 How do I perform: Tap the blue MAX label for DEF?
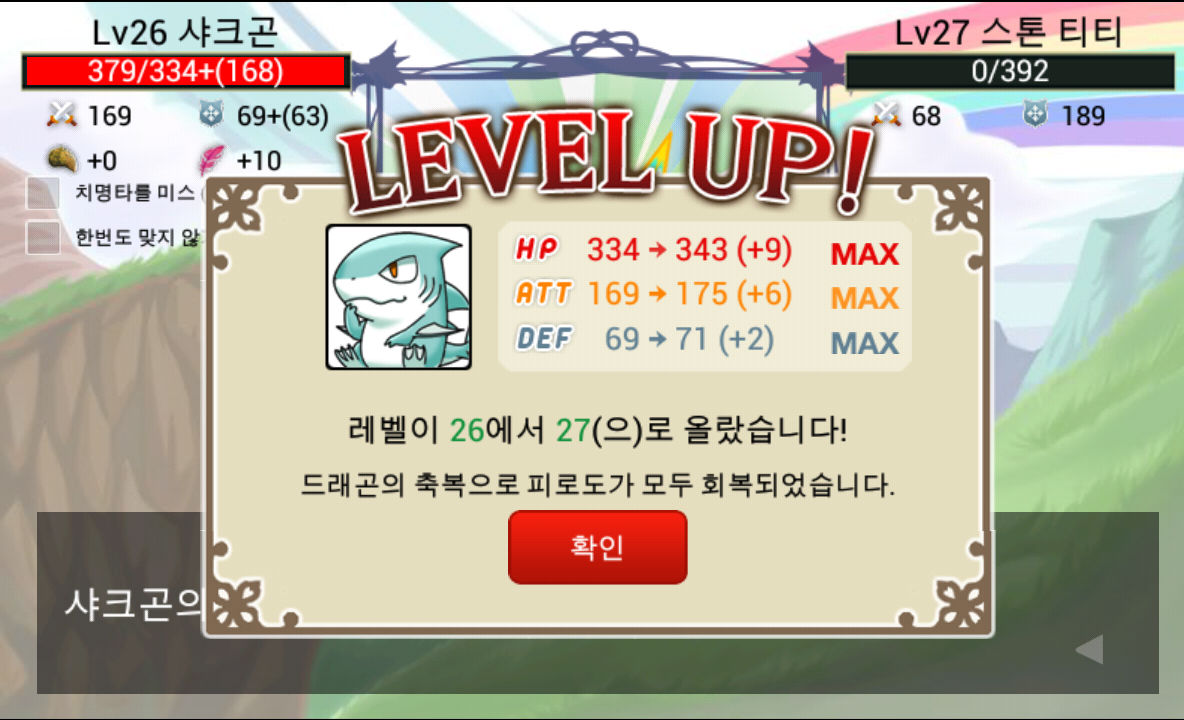(x=865, y=343)
